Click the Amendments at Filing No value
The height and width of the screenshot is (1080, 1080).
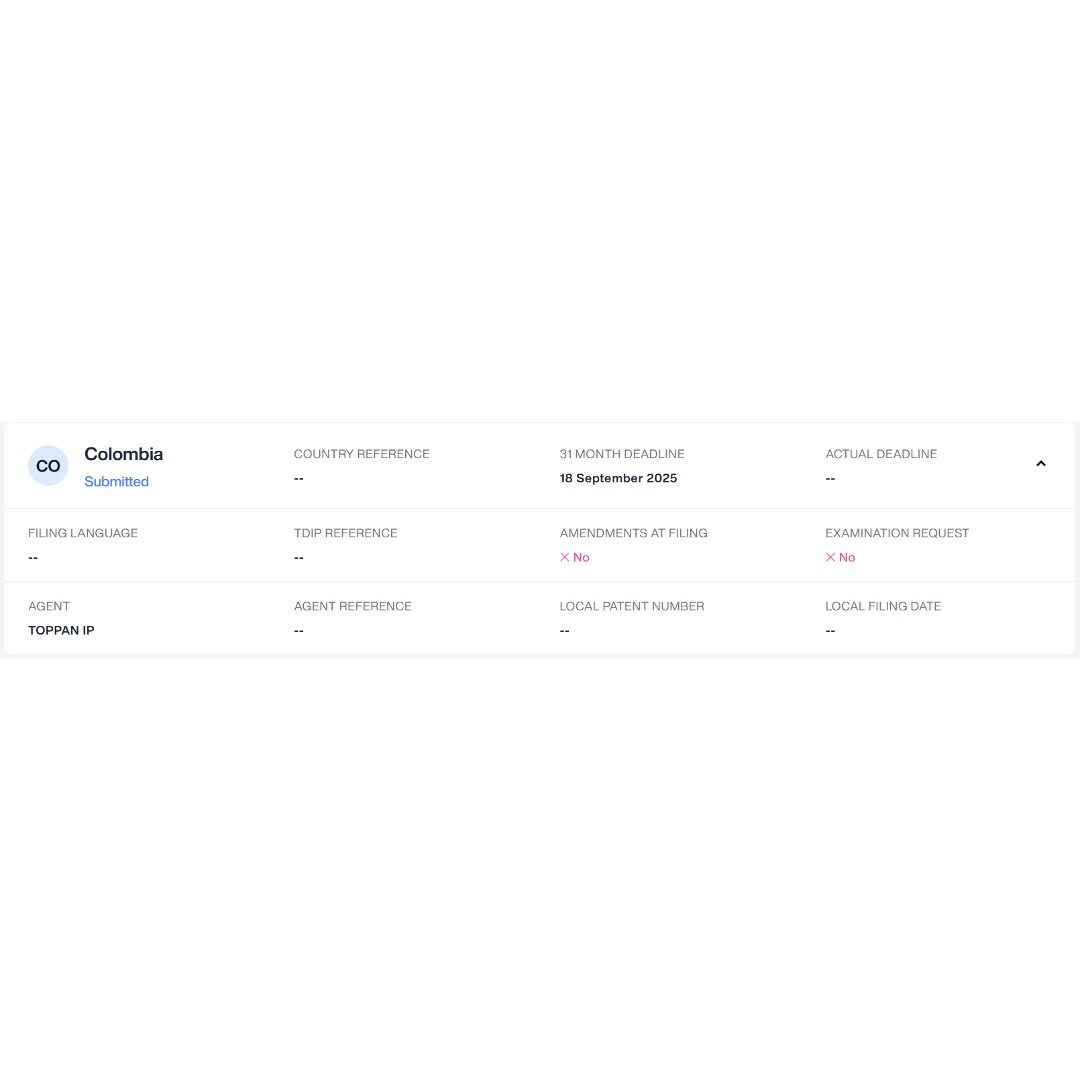[581, 557]
